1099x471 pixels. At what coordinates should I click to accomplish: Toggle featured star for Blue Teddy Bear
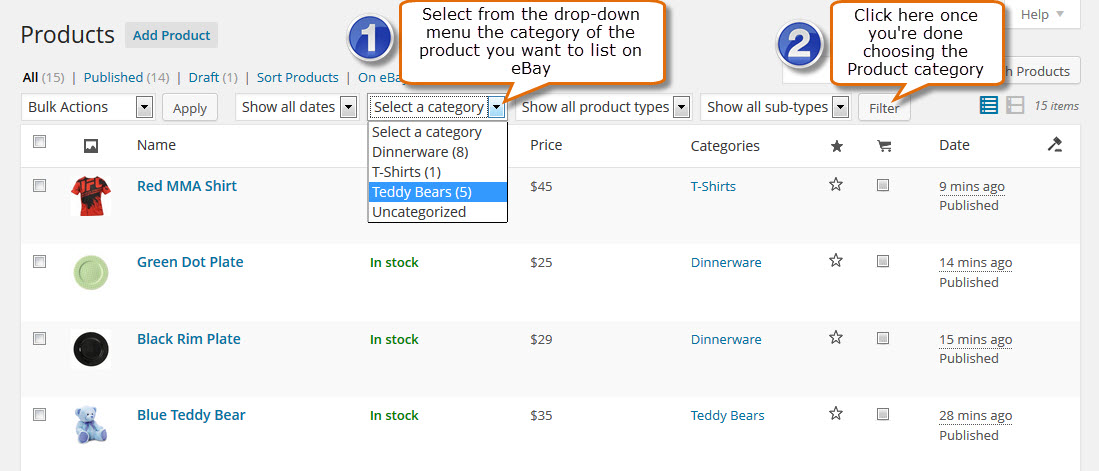click(x=835, y=414)
